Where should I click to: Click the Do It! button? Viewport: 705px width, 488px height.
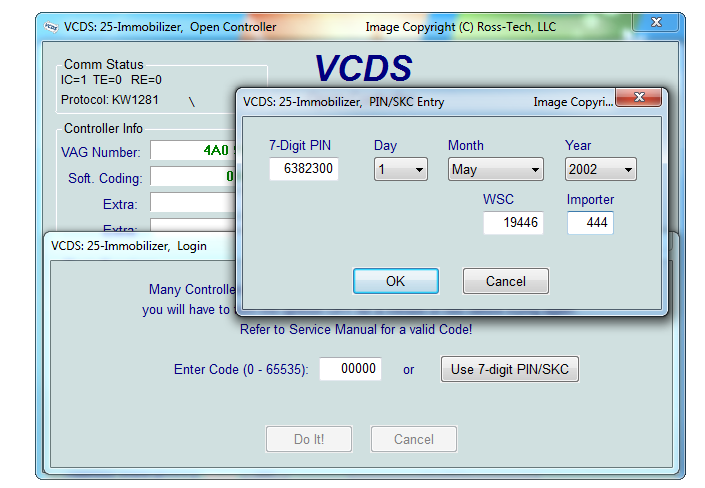click(x=308, y=439)
